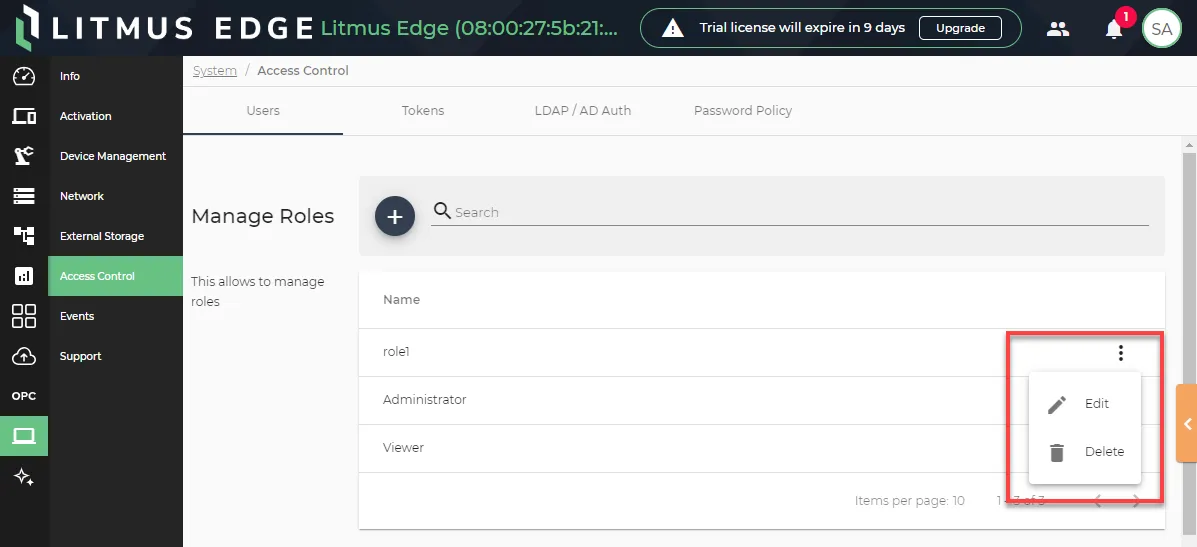Select Edit from the role menu
The width and height of the screenshot is (1197, 547).
[x=1085, y=404]
